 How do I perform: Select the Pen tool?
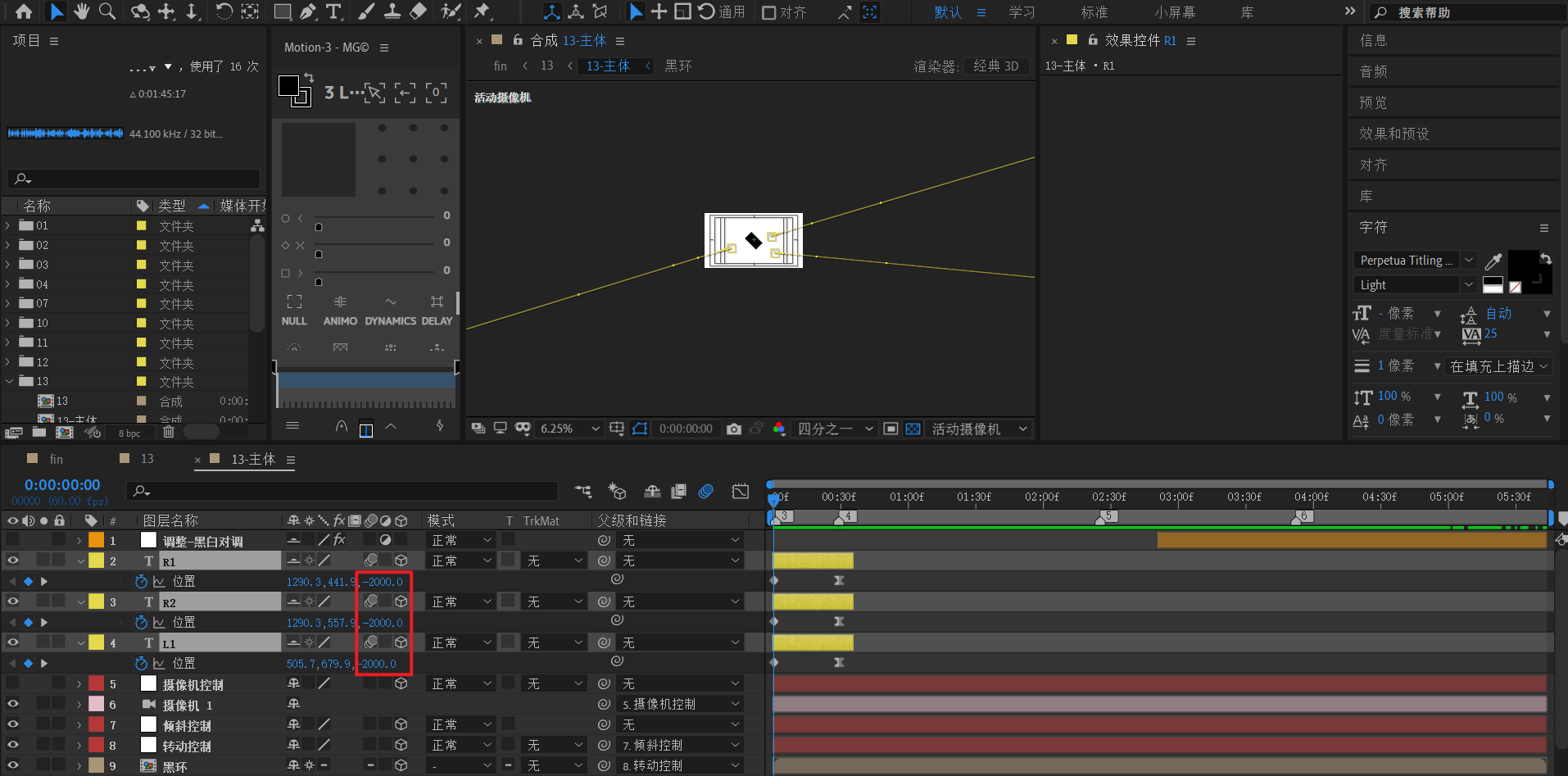tap(308, 11)
